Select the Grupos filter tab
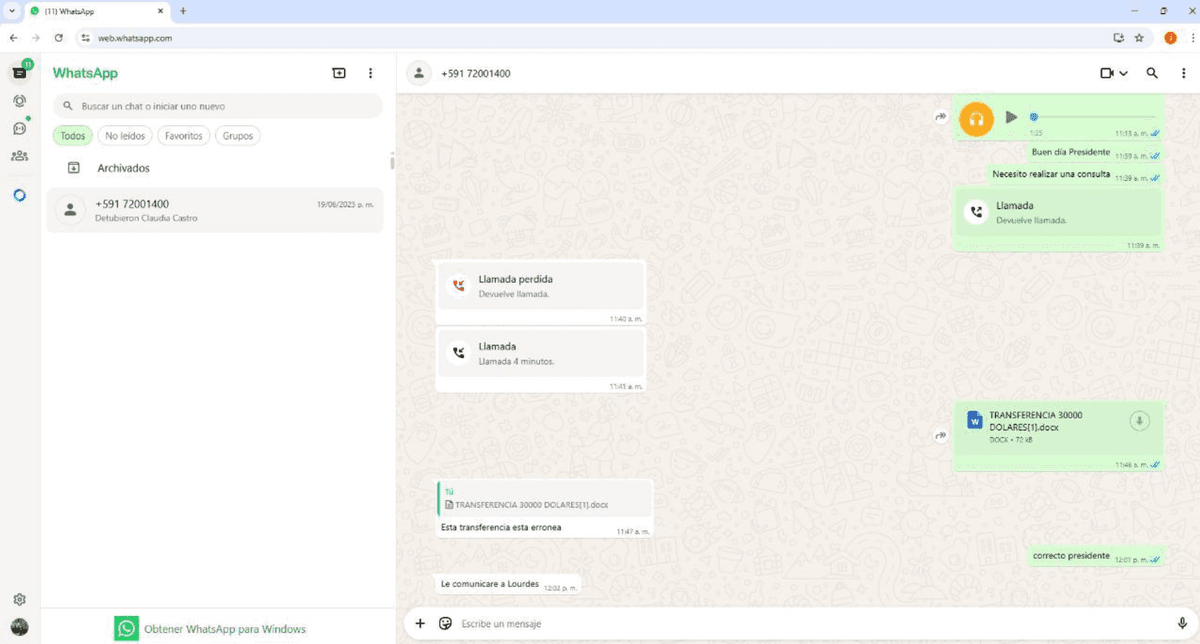Screen dimensions: 1200x644 point(238,136)
